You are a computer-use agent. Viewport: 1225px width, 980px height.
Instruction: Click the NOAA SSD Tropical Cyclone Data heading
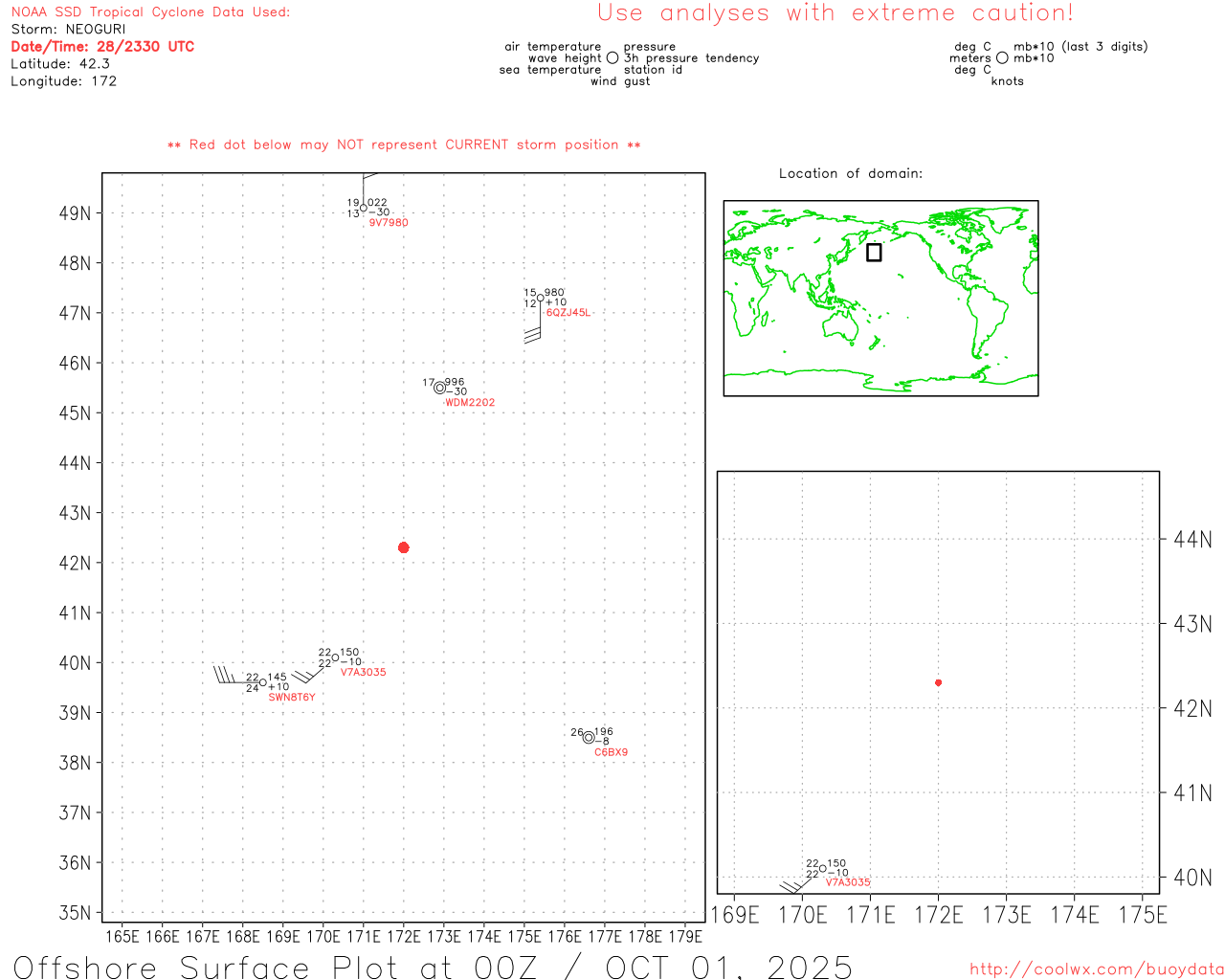tap(150, 12)
